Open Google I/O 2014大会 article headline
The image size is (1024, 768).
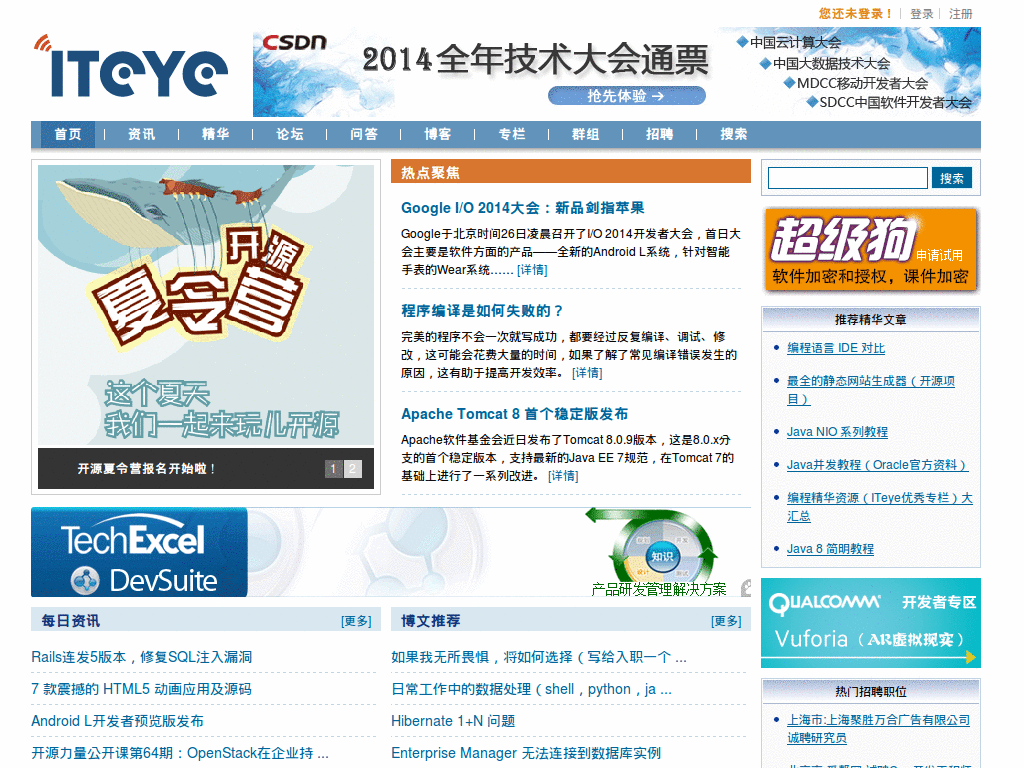coord(522,208)
